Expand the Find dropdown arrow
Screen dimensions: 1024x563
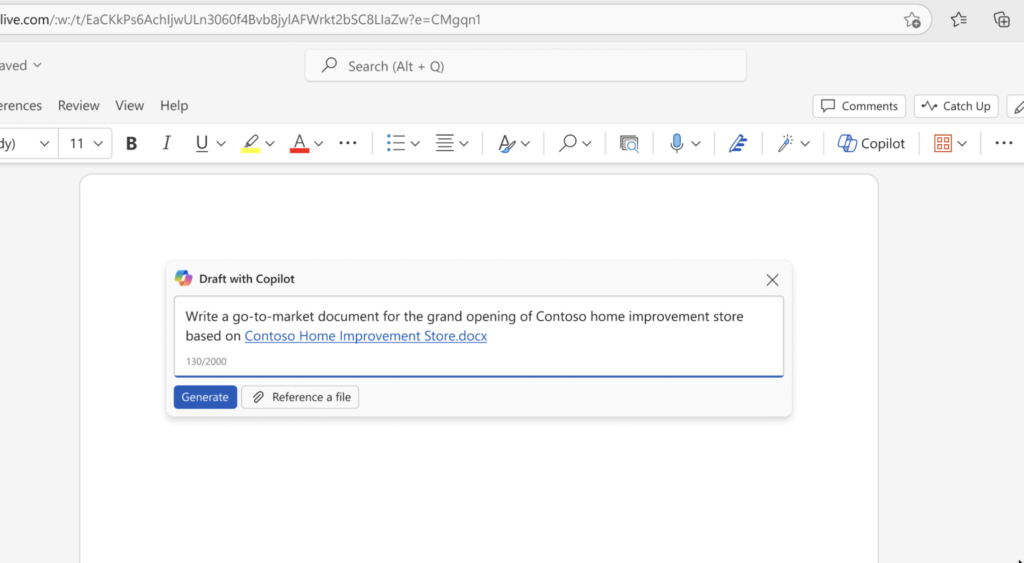tap(586, 144)
